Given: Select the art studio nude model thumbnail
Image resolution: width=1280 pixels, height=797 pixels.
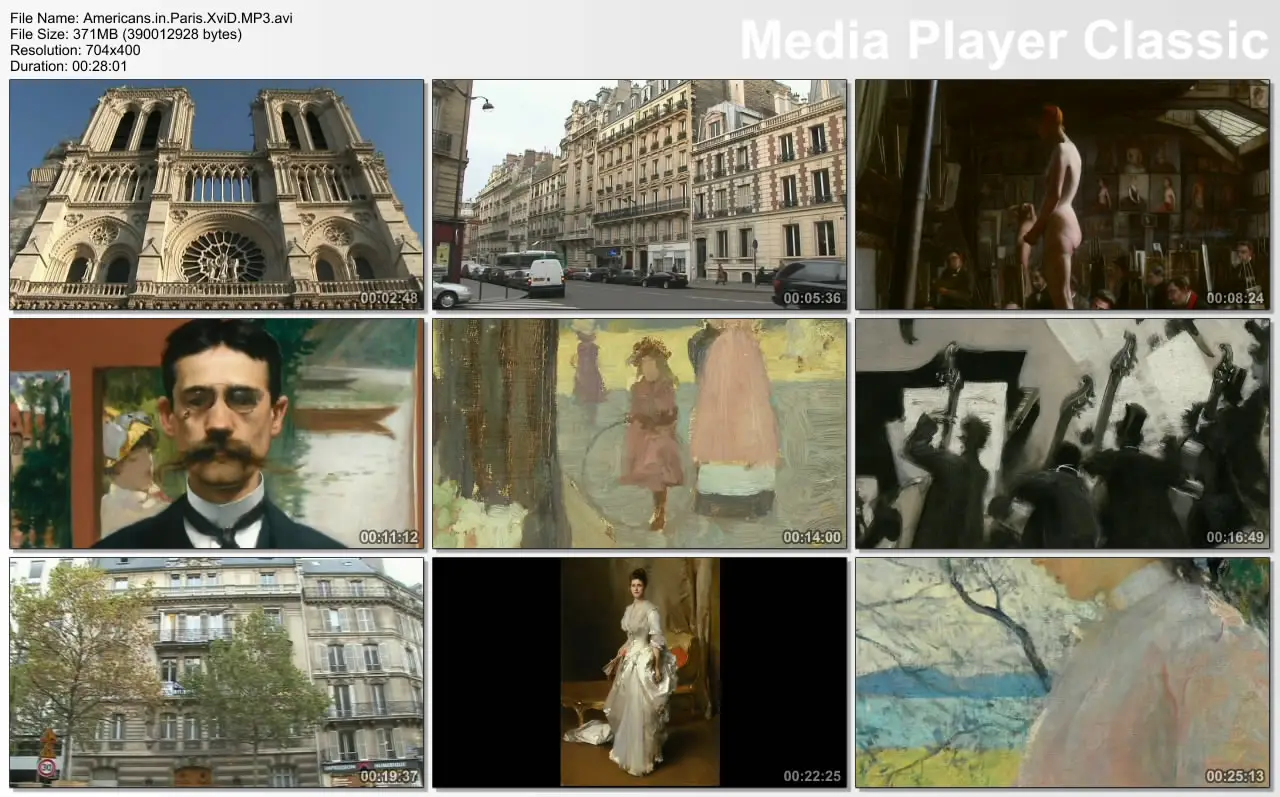Looking at the screenshot, I should (x=1062, y=194).
